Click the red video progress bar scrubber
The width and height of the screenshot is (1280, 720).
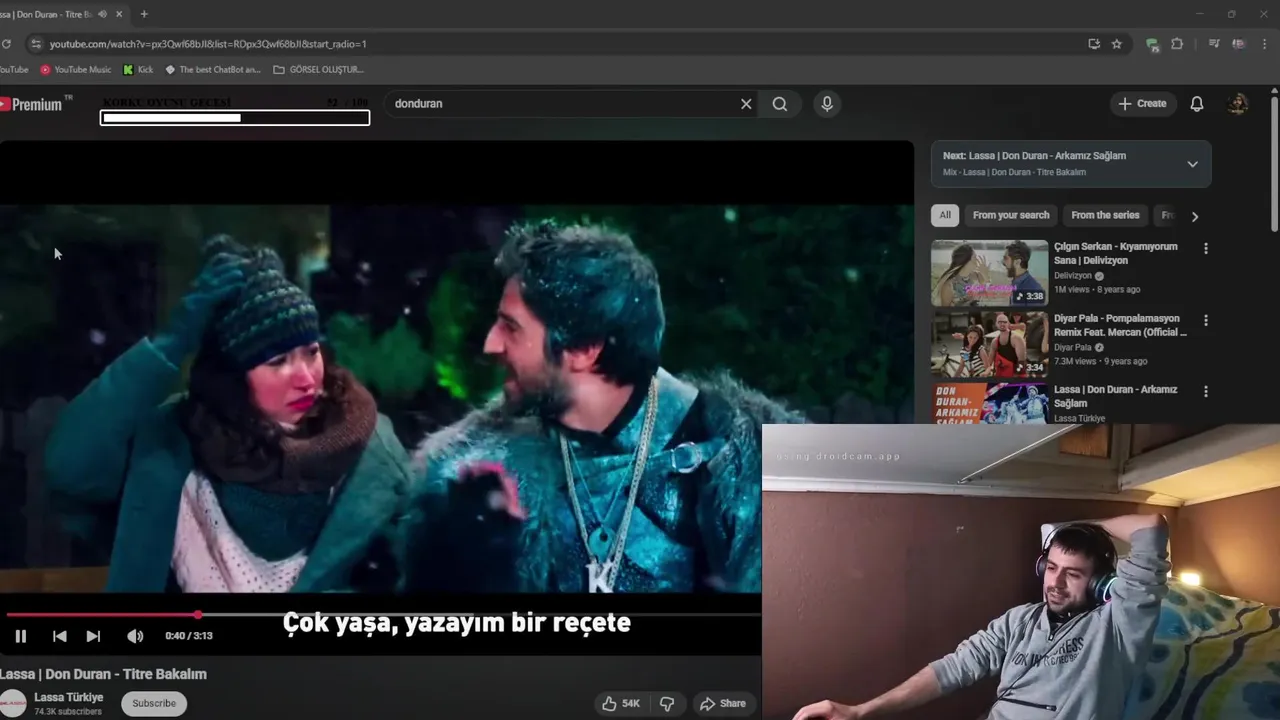pyautogui.click(x=198, y=615)
